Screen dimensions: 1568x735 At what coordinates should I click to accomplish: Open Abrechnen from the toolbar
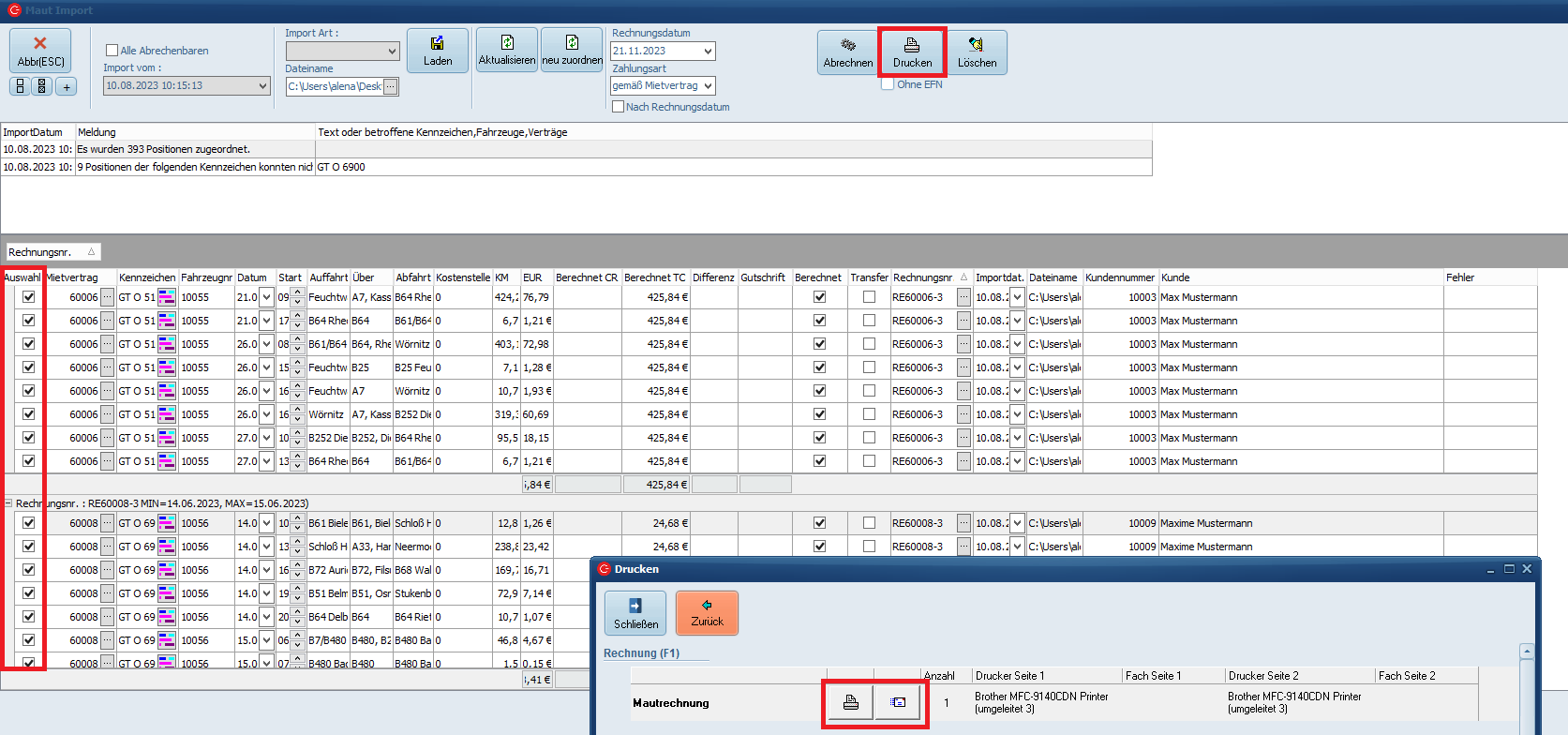tap(847, 52)
